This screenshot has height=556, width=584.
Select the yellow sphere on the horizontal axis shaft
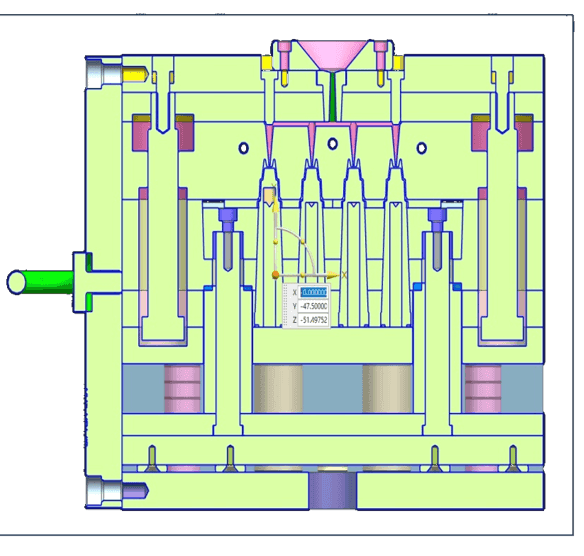[302, 275]
